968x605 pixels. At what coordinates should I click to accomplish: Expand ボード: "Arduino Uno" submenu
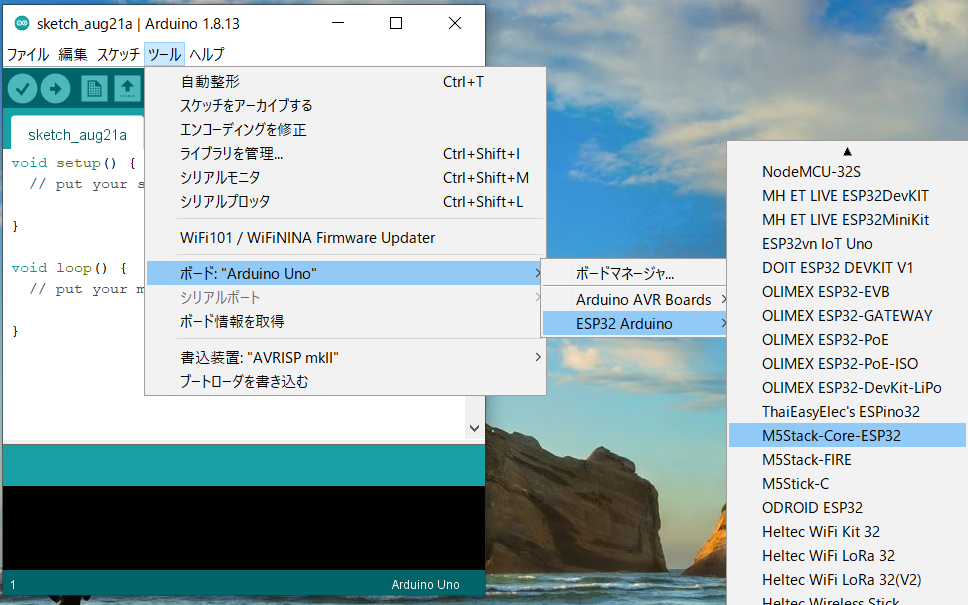pos(346,273)
